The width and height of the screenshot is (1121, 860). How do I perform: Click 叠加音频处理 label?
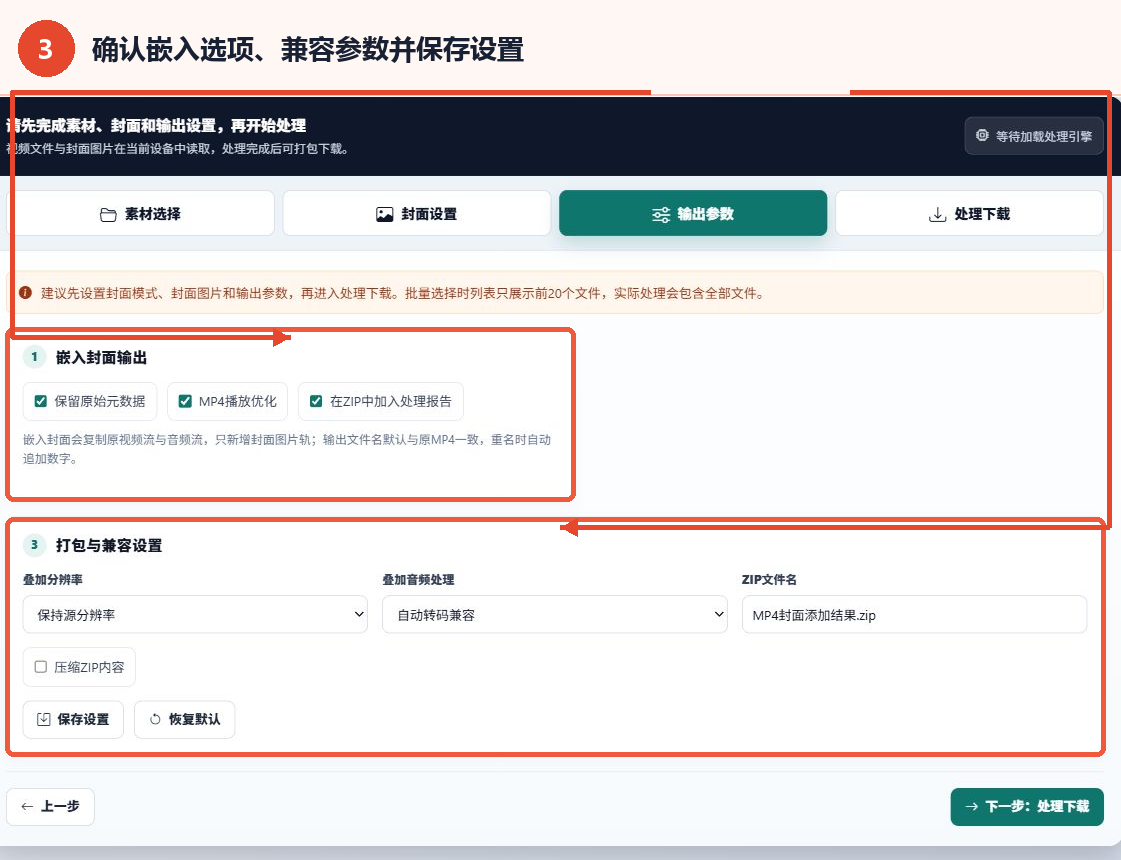(x=418, y=580)
